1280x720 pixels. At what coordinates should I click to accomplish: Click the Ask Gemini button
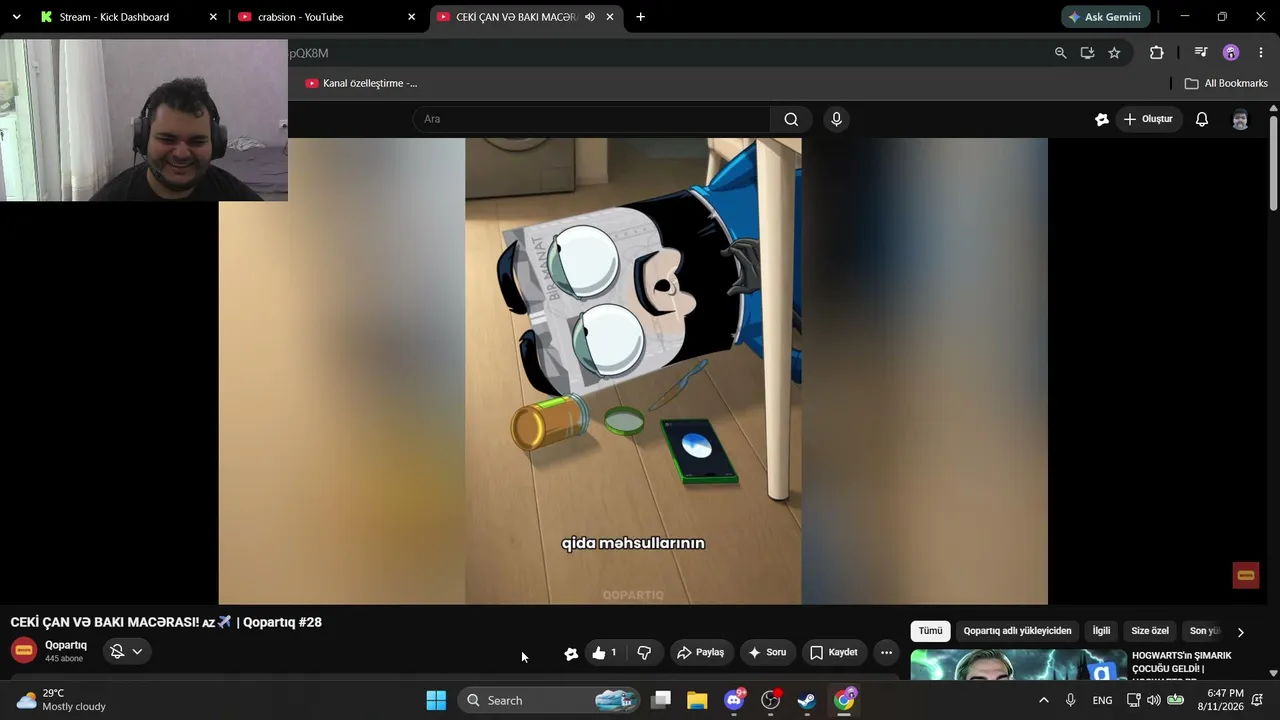pyautogui.click(x=1106, y=17)
